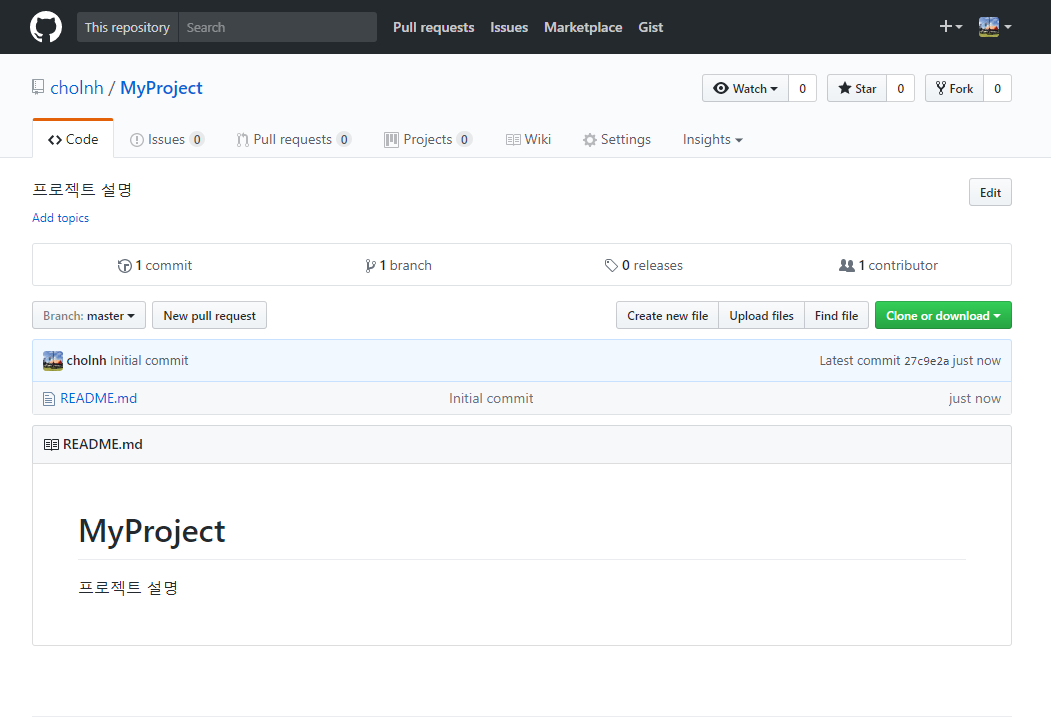Open Gist from top navigation
Viewport: 1051px width, 727px height.
pyautogui.click(x=650, y=27)
